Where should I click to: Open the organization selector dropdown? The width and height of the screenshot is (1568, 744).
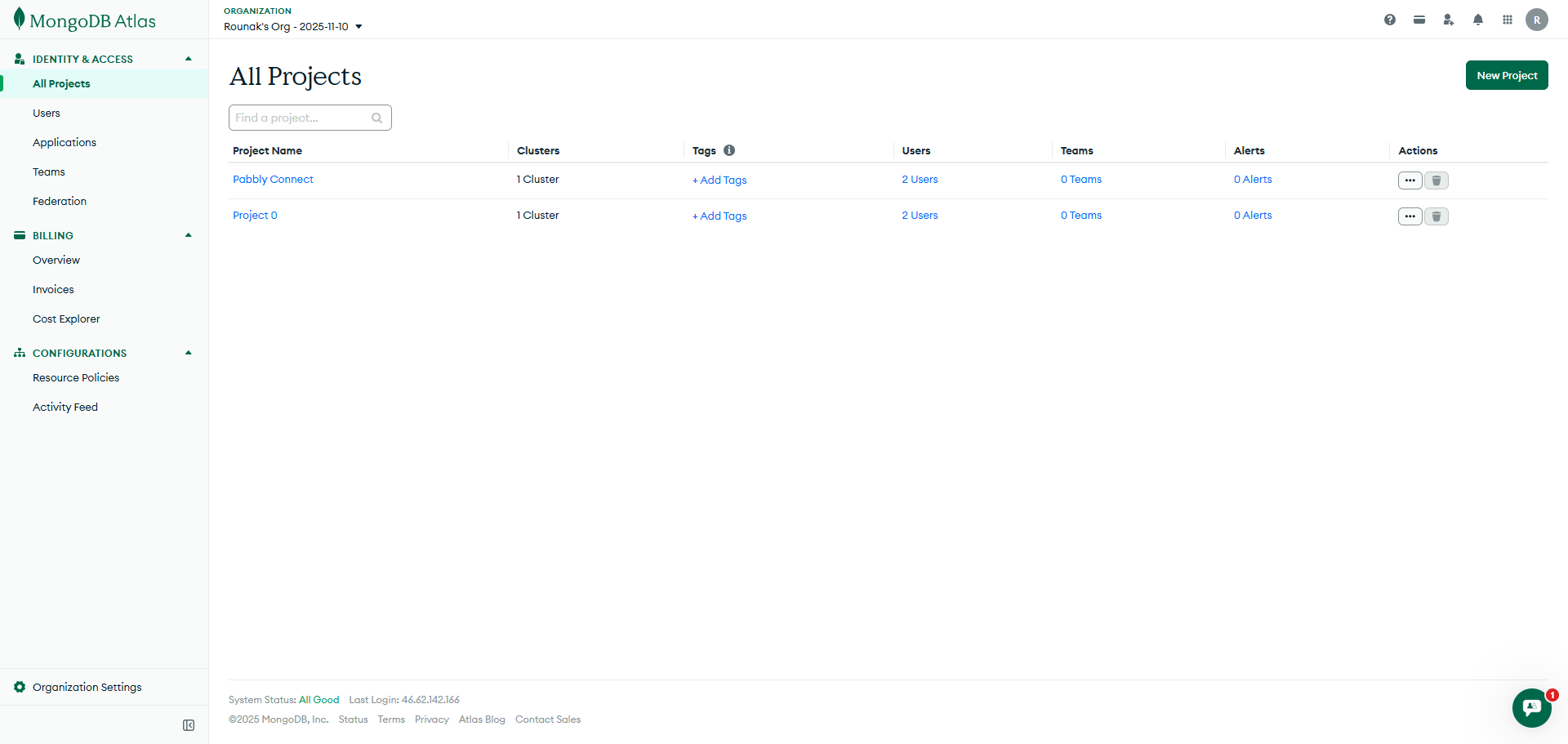(x=293, y=26)
